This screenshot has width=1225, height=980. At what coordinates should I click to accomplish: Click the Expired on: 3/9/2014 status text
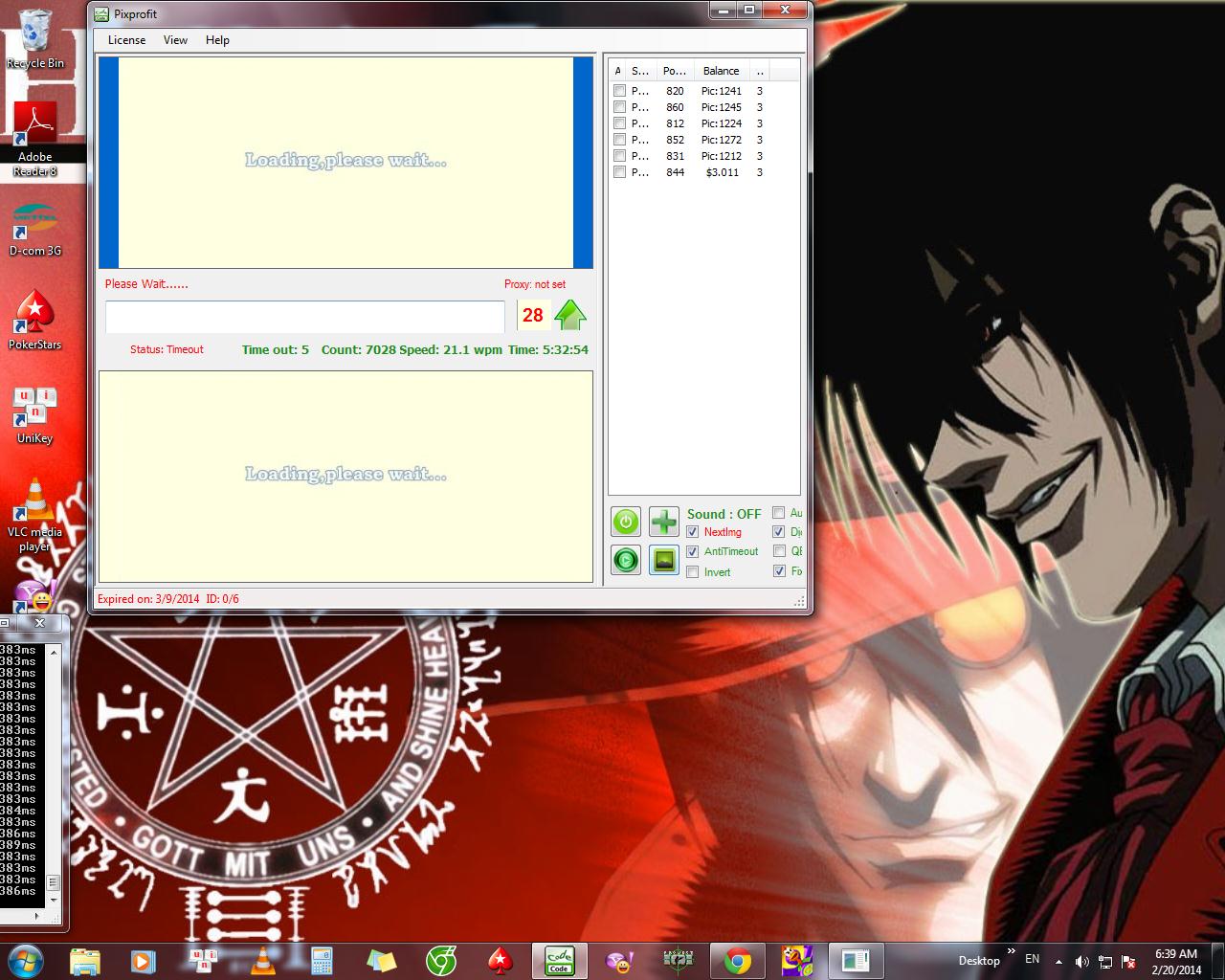pyautogui.click(x=148, y=599)
